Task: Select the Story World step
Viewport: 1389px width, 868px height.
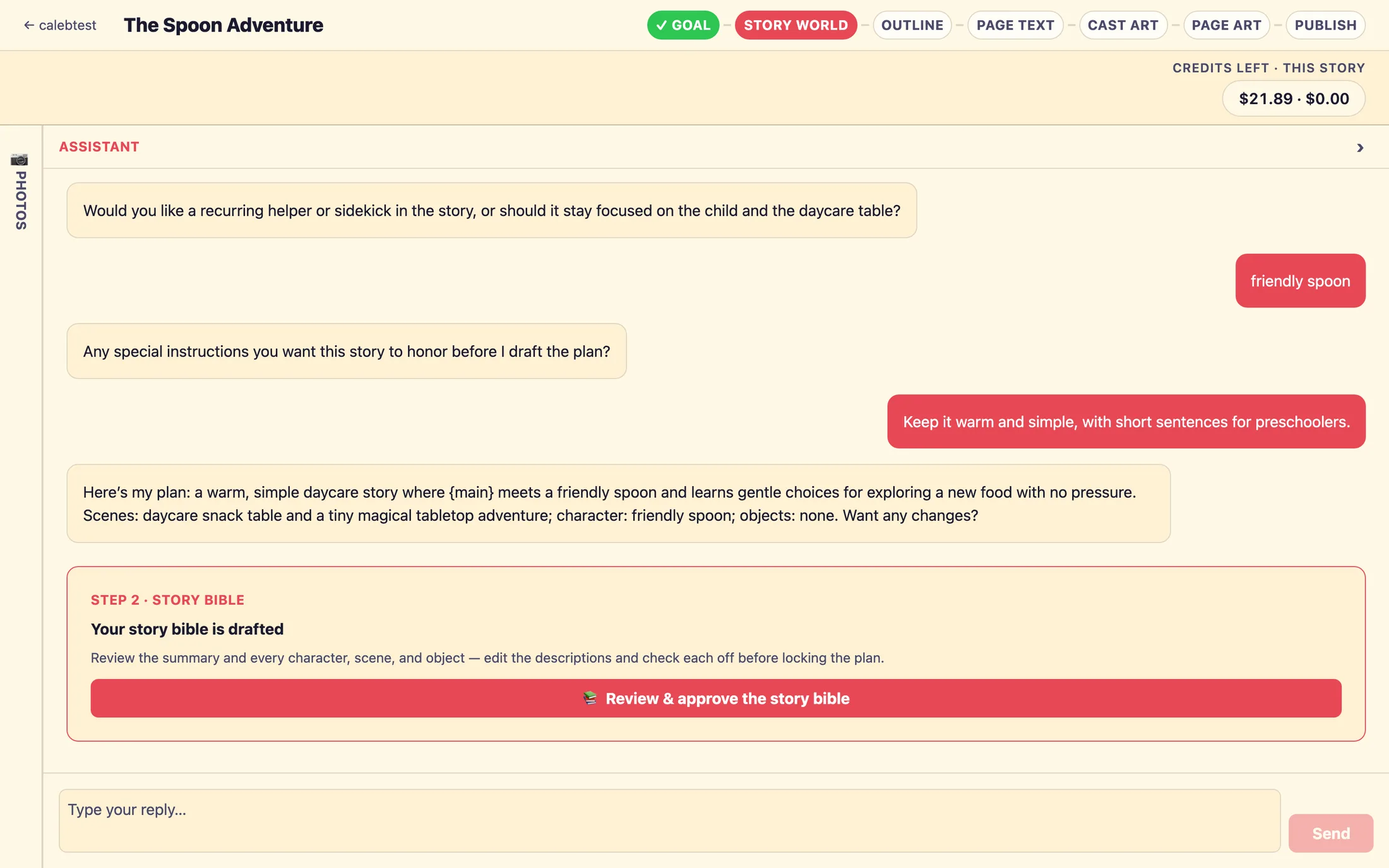Action: point(796,25)
